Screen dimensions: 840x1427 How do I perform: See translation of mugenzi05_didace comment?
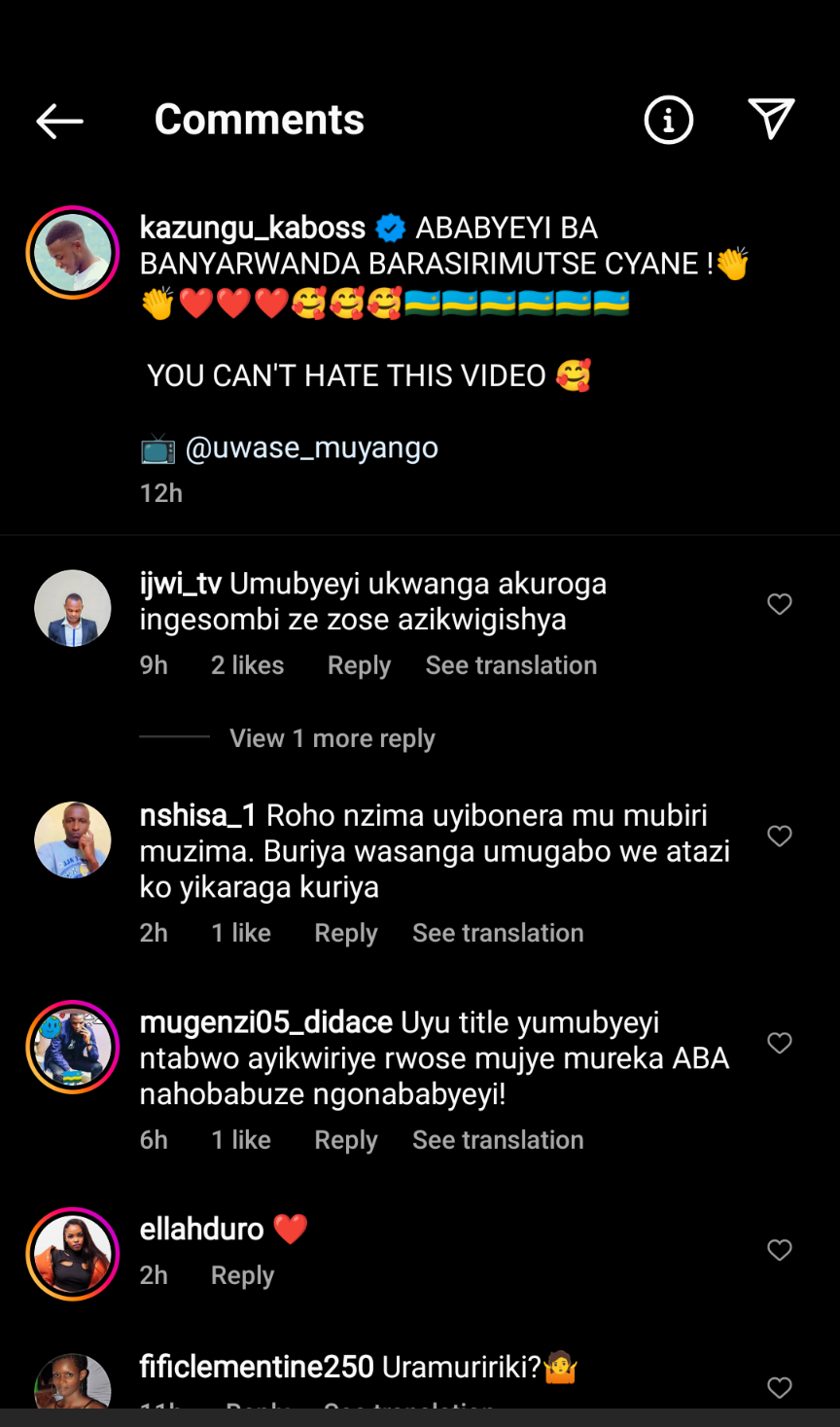(x=498, y=1140)
